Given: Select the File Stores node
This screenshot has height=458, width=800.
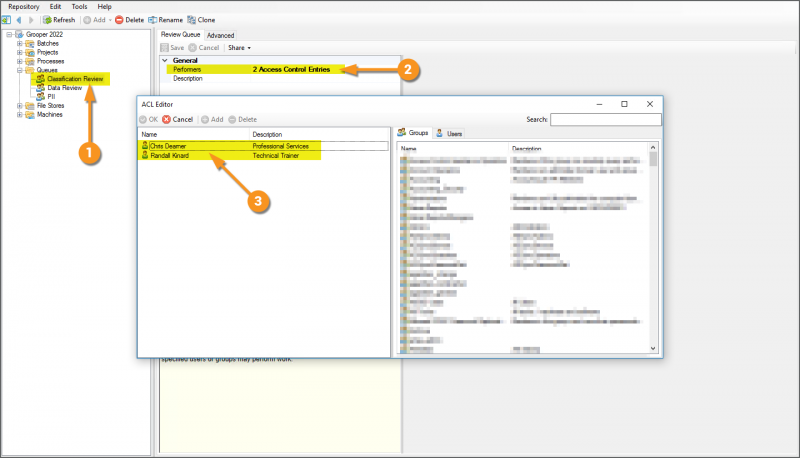Looking at the screenshot, I should (x=51, y=106).
